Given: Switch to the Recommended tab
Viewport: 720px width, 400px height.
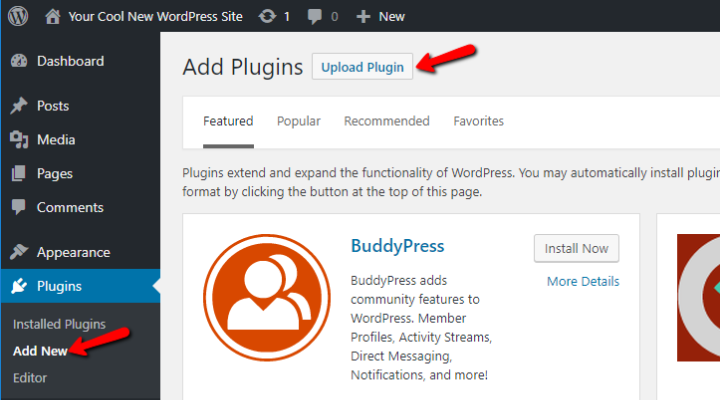Looking at the screenshot, I should pyautogui.click(x=387, y=121).
